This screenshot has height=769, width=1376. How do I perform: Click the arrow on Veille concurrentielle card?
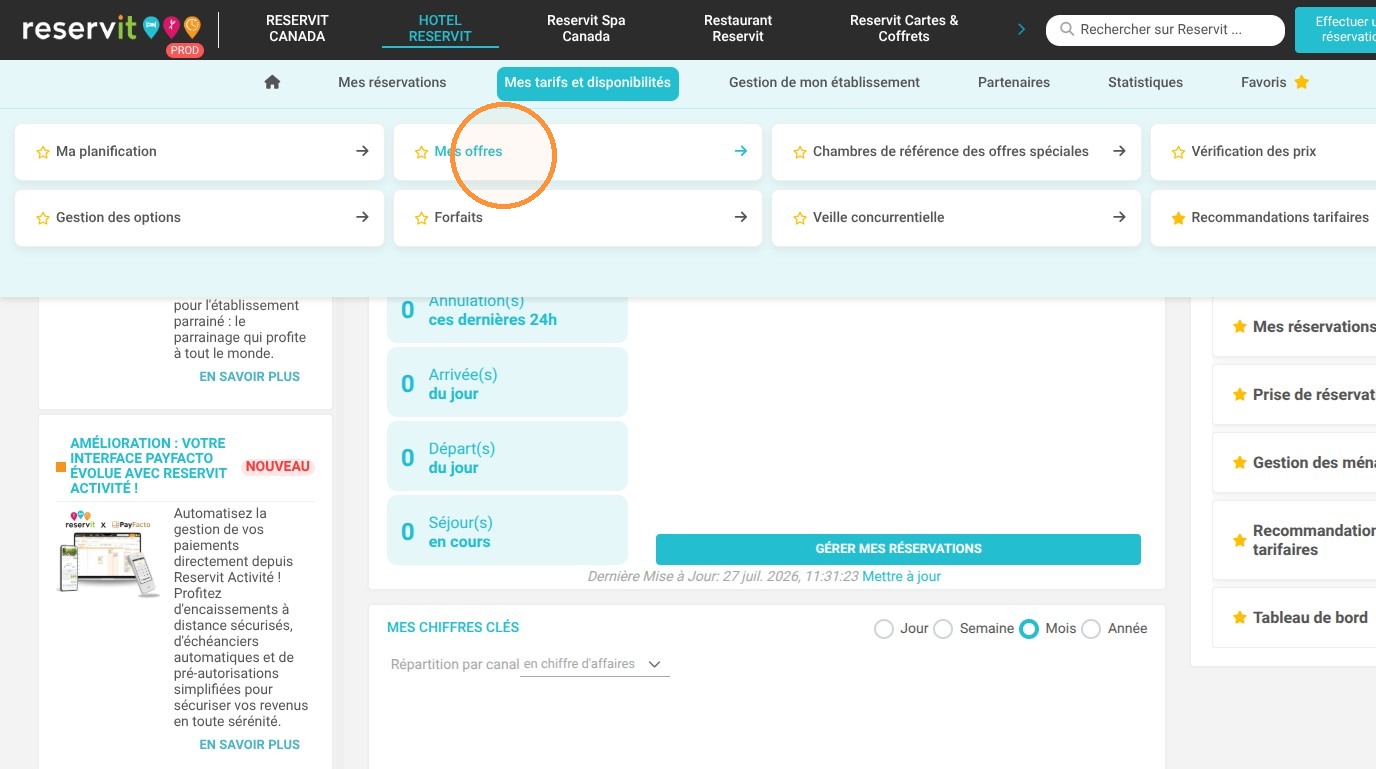pos(1119,217)
